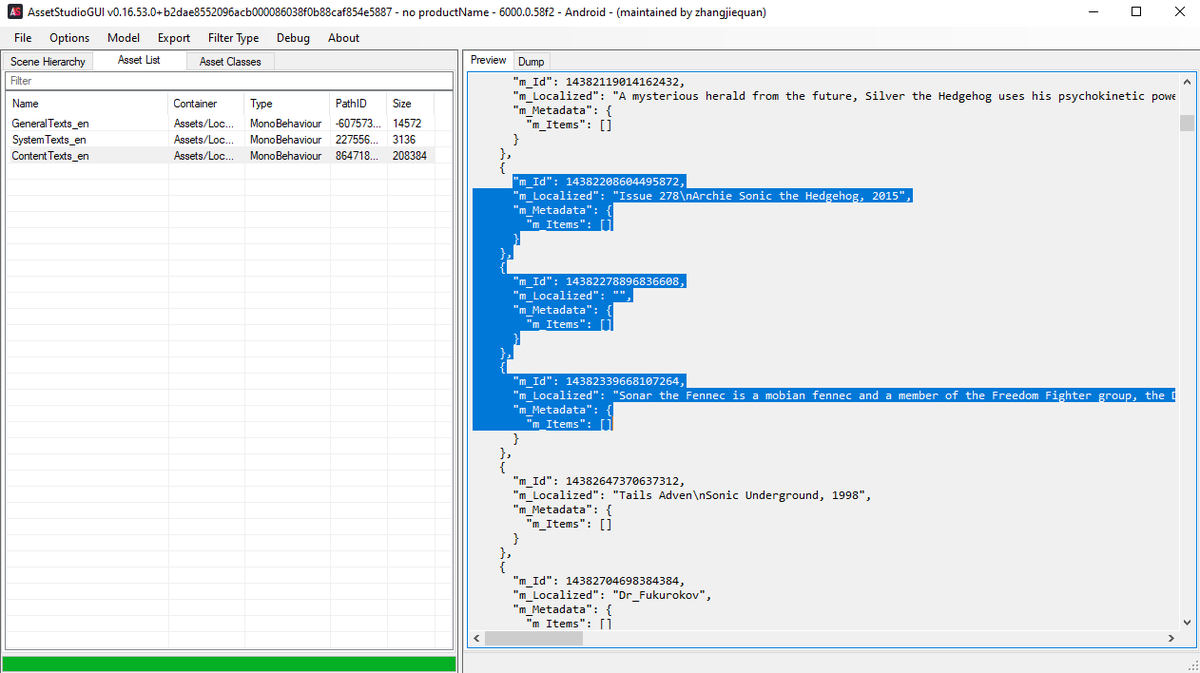Open the Options menu
This screenshot has height=673, width=1200.
tap(69, 38)
